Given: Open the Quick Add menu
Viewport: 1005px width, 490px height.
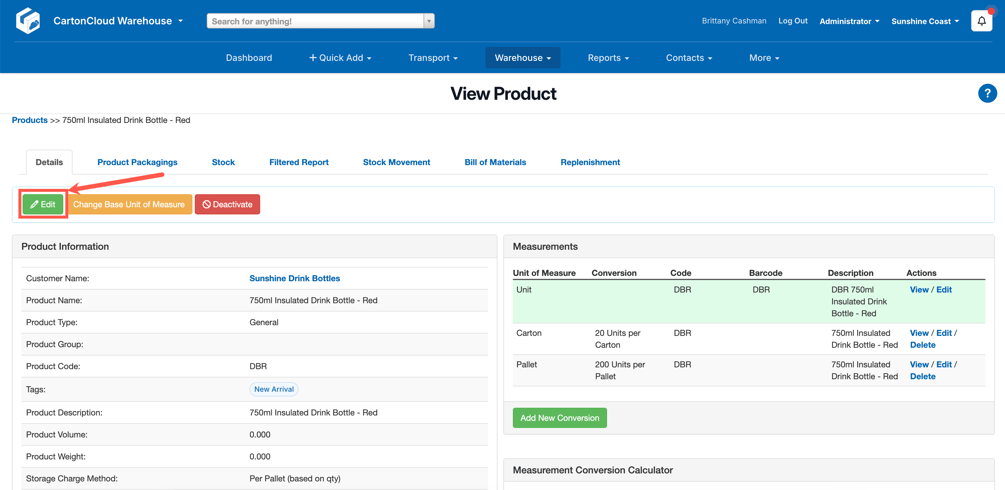Looking at the screenshot, I should point(340,58).
